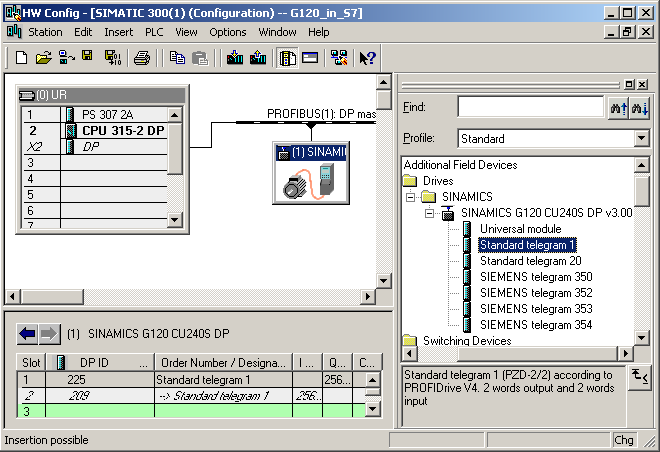Click the Upload to PG icon
The width and height of the screenshot is (660, 452).
pyautogui.click(x=258, y=58)
